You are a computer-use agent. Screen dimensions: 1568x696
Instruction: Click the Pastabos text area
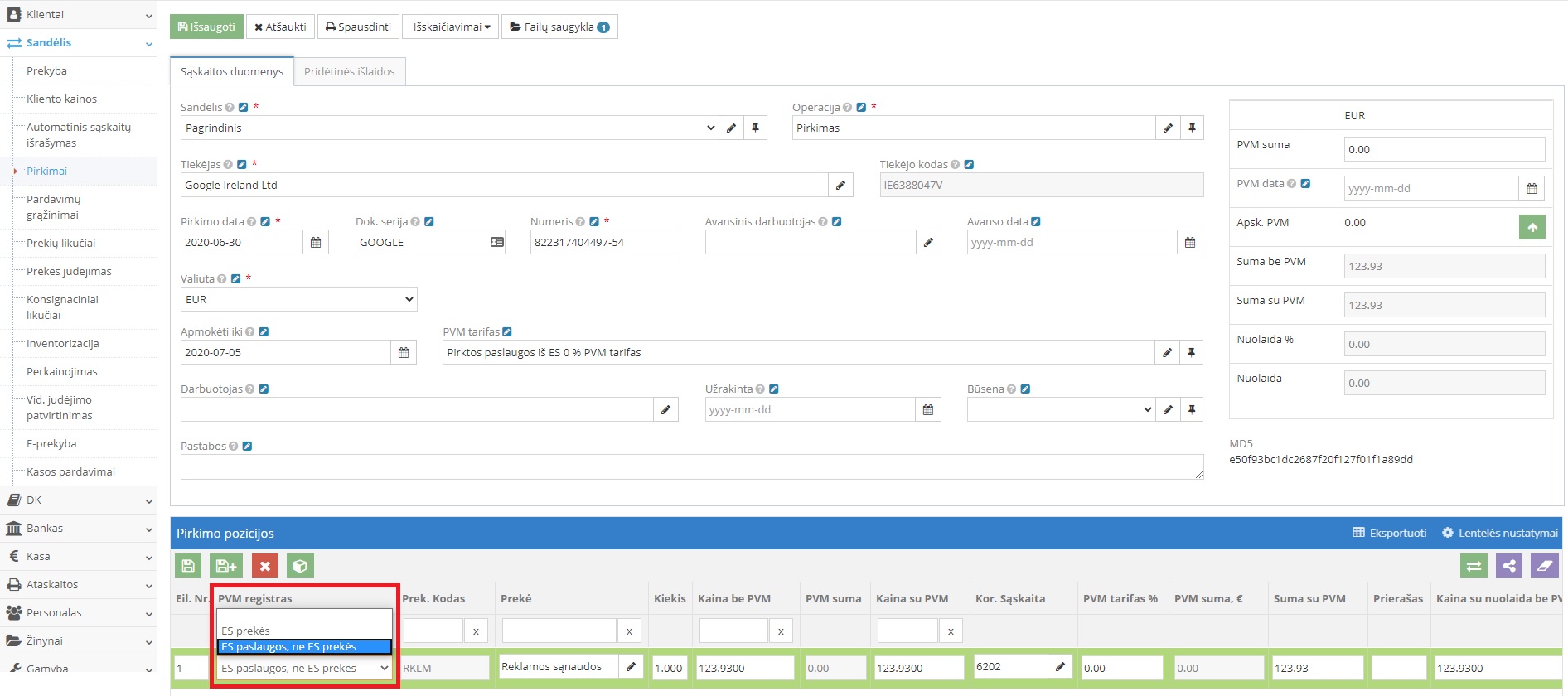(691, 466)
